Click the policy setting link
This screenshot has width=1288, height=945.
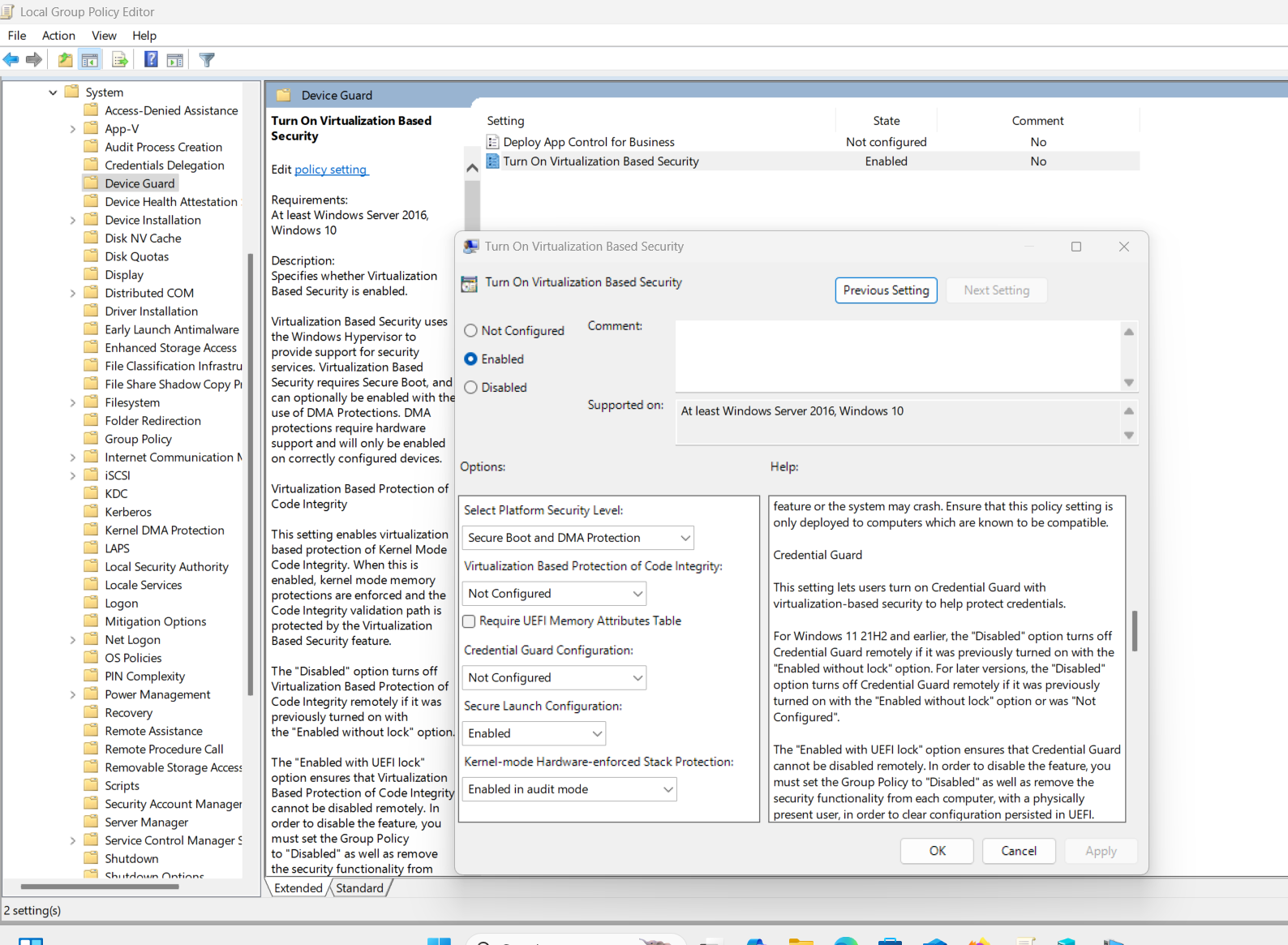click(331, 170)
